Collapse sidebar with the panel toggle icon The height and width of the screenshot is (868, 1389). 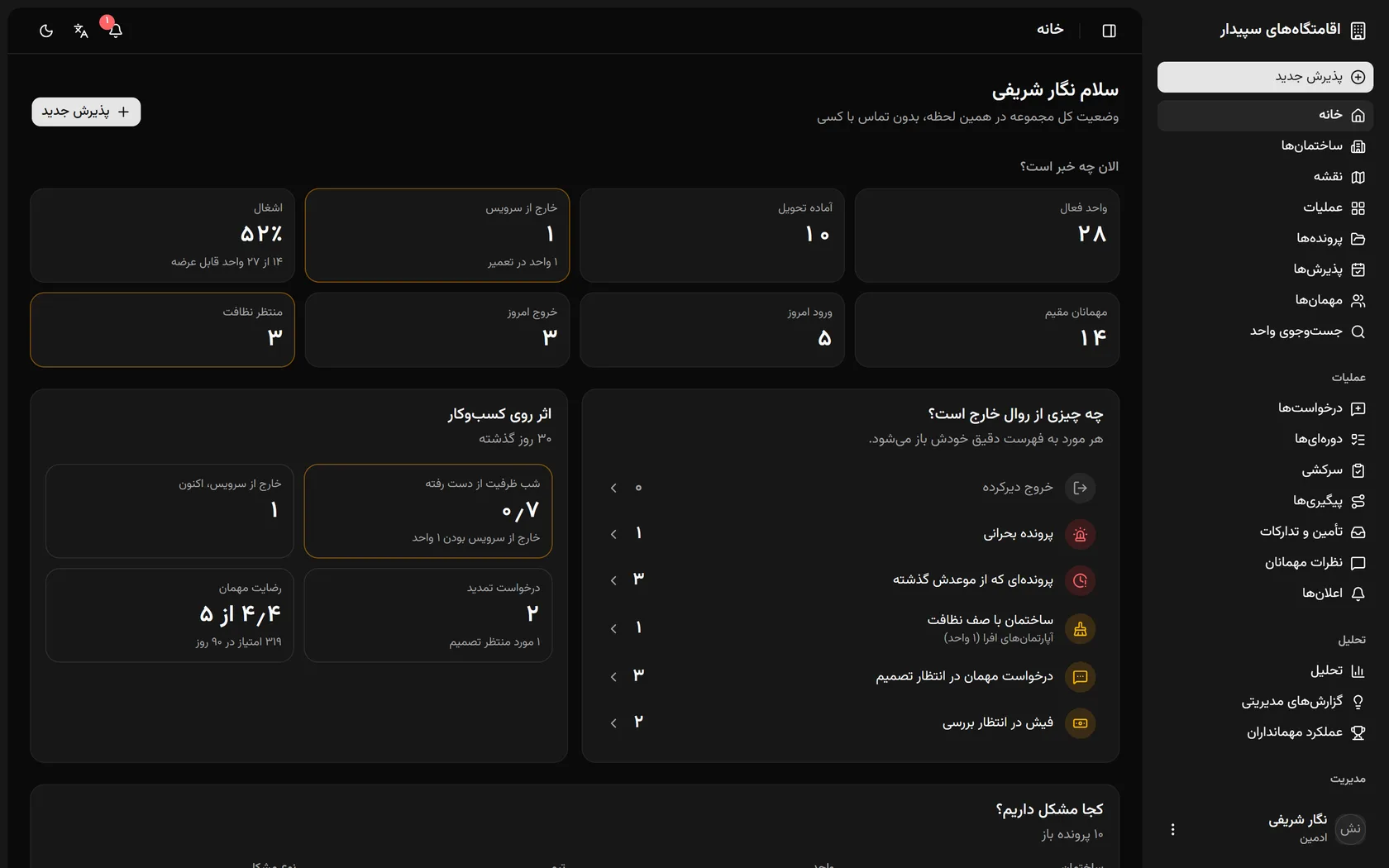pos(1110,31)
